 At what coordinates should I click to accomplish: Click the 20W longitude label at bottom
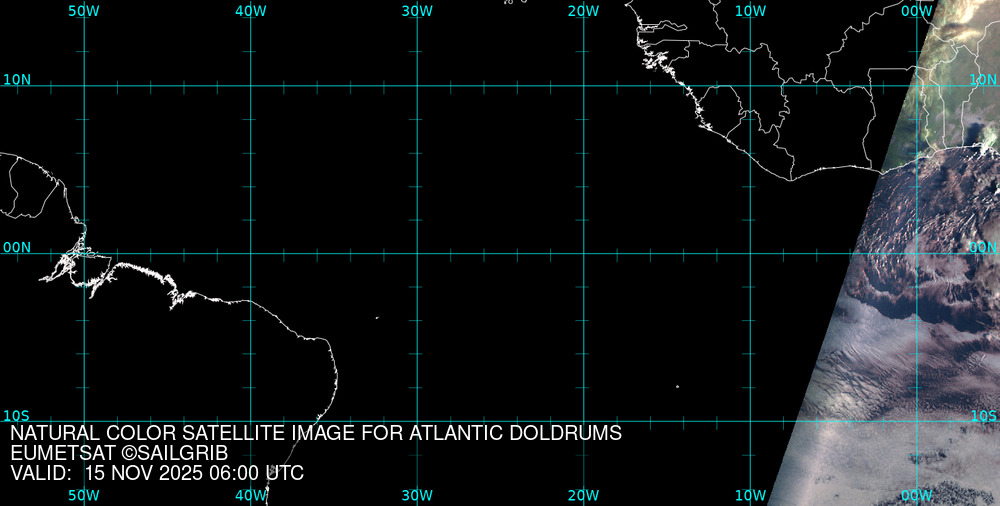583,495
